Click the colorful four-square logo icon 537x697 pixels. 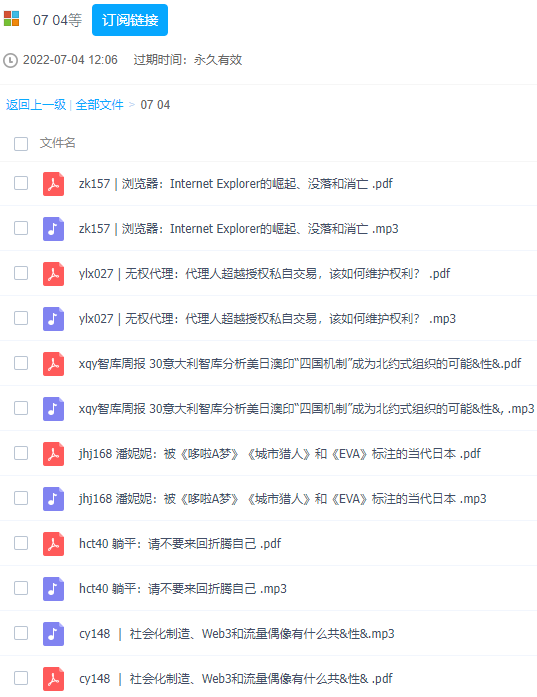click(12, 19)
